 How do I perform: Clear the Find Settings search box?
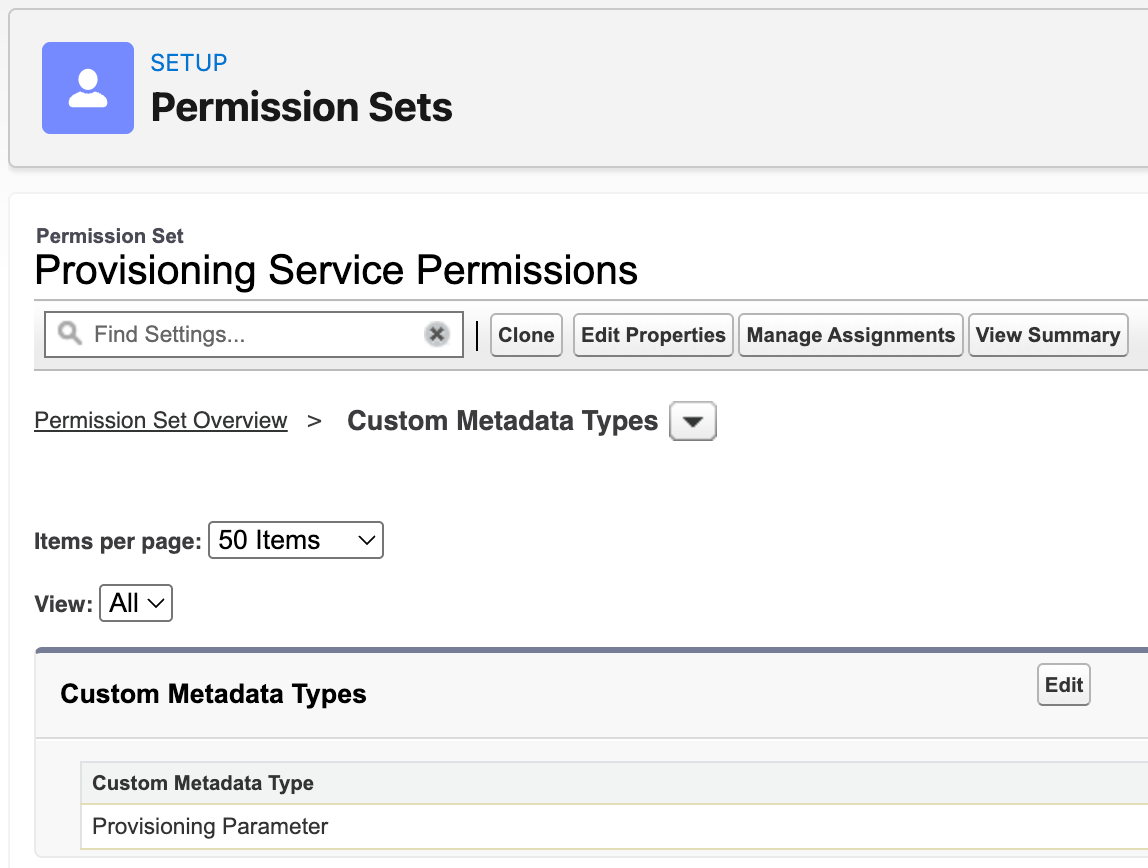[436, 334]
